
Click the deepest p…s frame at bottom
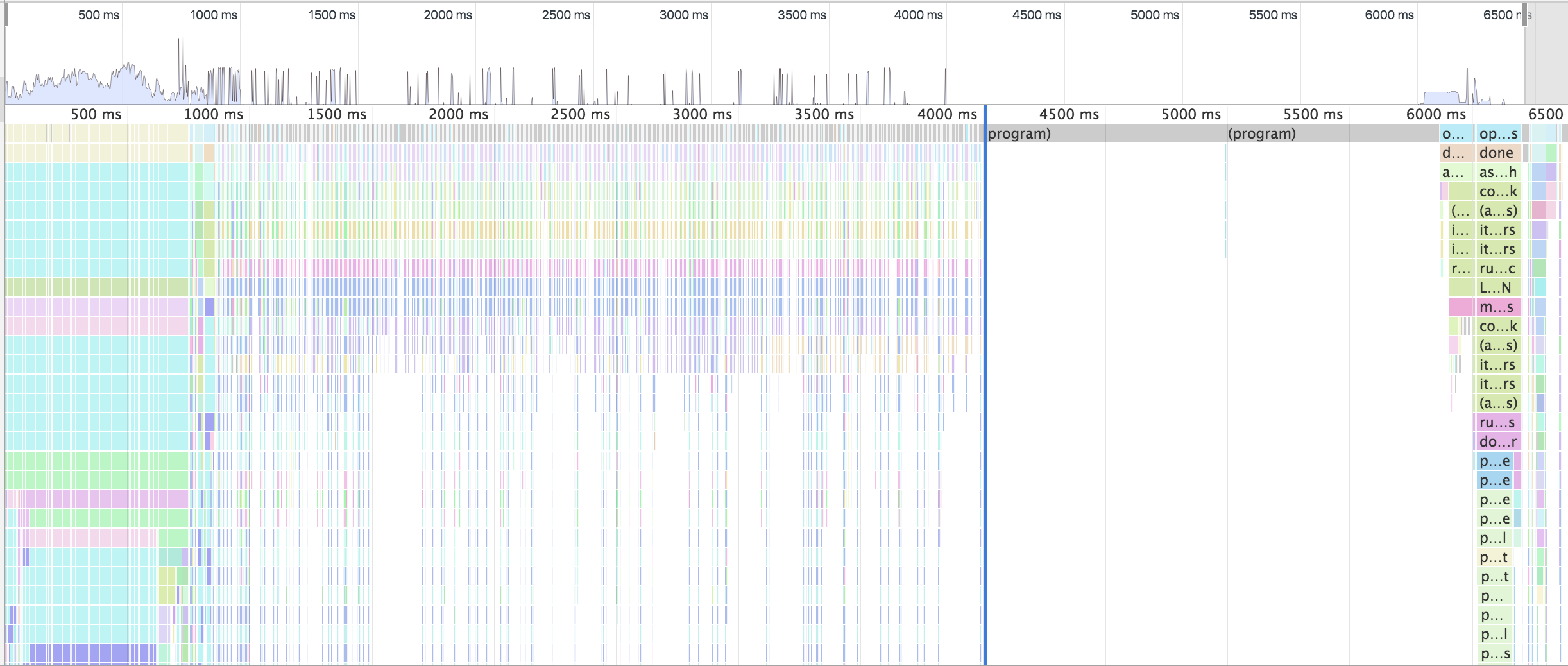coord(1495,653)
